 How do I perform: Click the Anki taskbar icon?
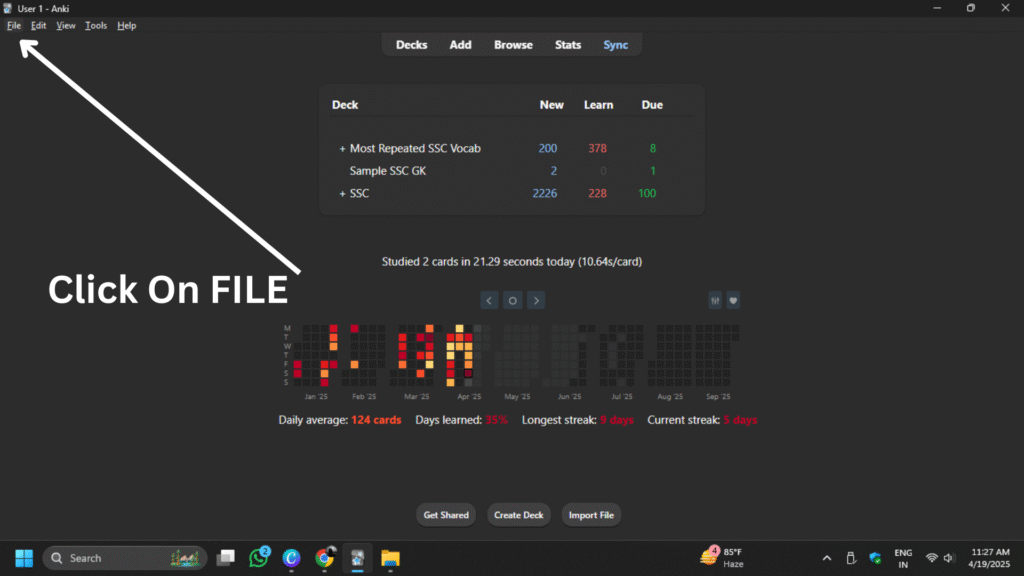[357, 558]
